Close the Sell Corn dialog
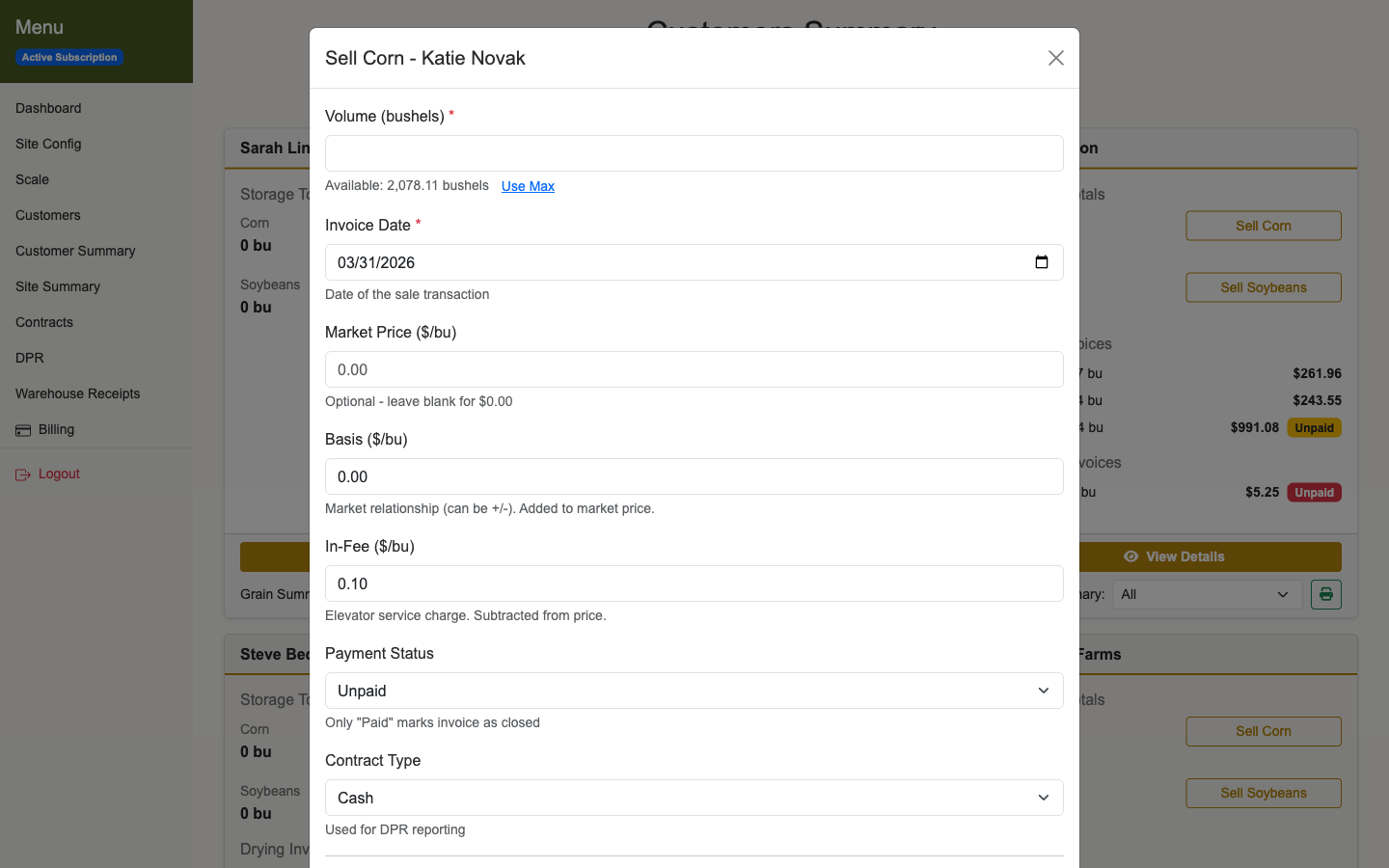Image resolution: width=1389 pixels, height=868 pixels. pos(1055,58)
